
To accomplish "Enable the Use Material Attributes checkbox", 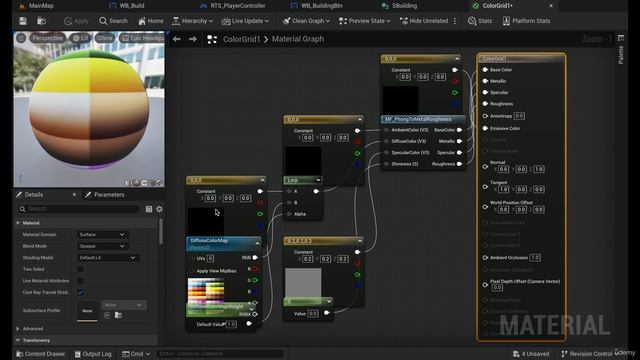I will 80,281.
